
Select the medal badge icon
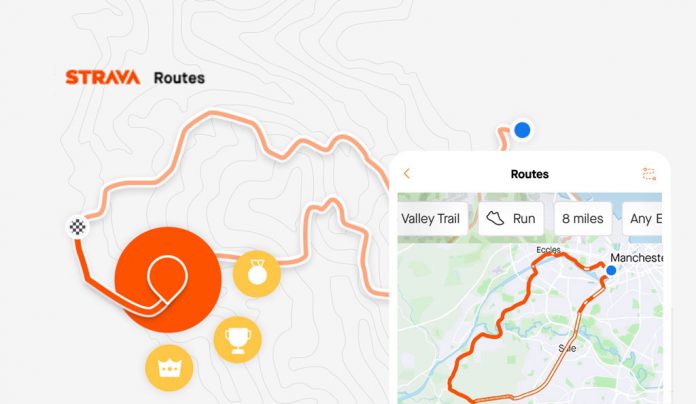(x=257, y=273)
